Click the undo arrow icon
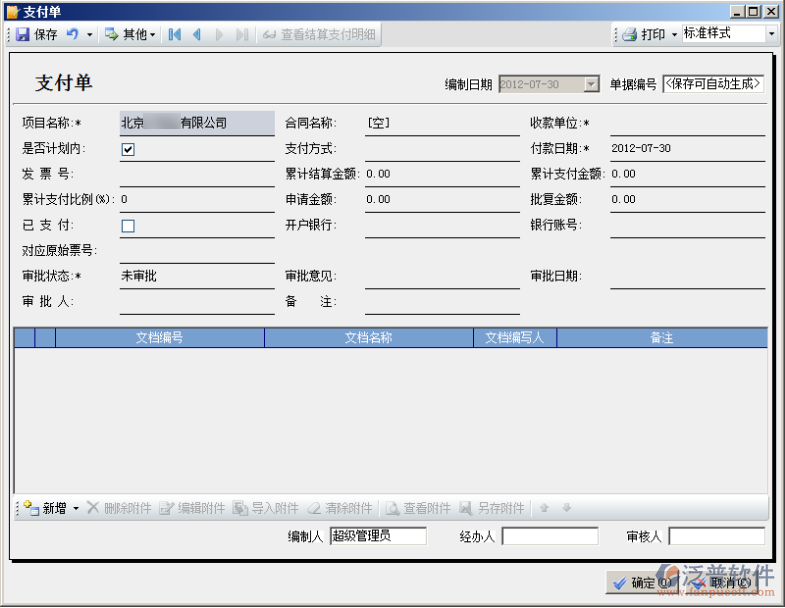Image resolution: width=785 pixels, height=608 pixels. tap(72, 34)
